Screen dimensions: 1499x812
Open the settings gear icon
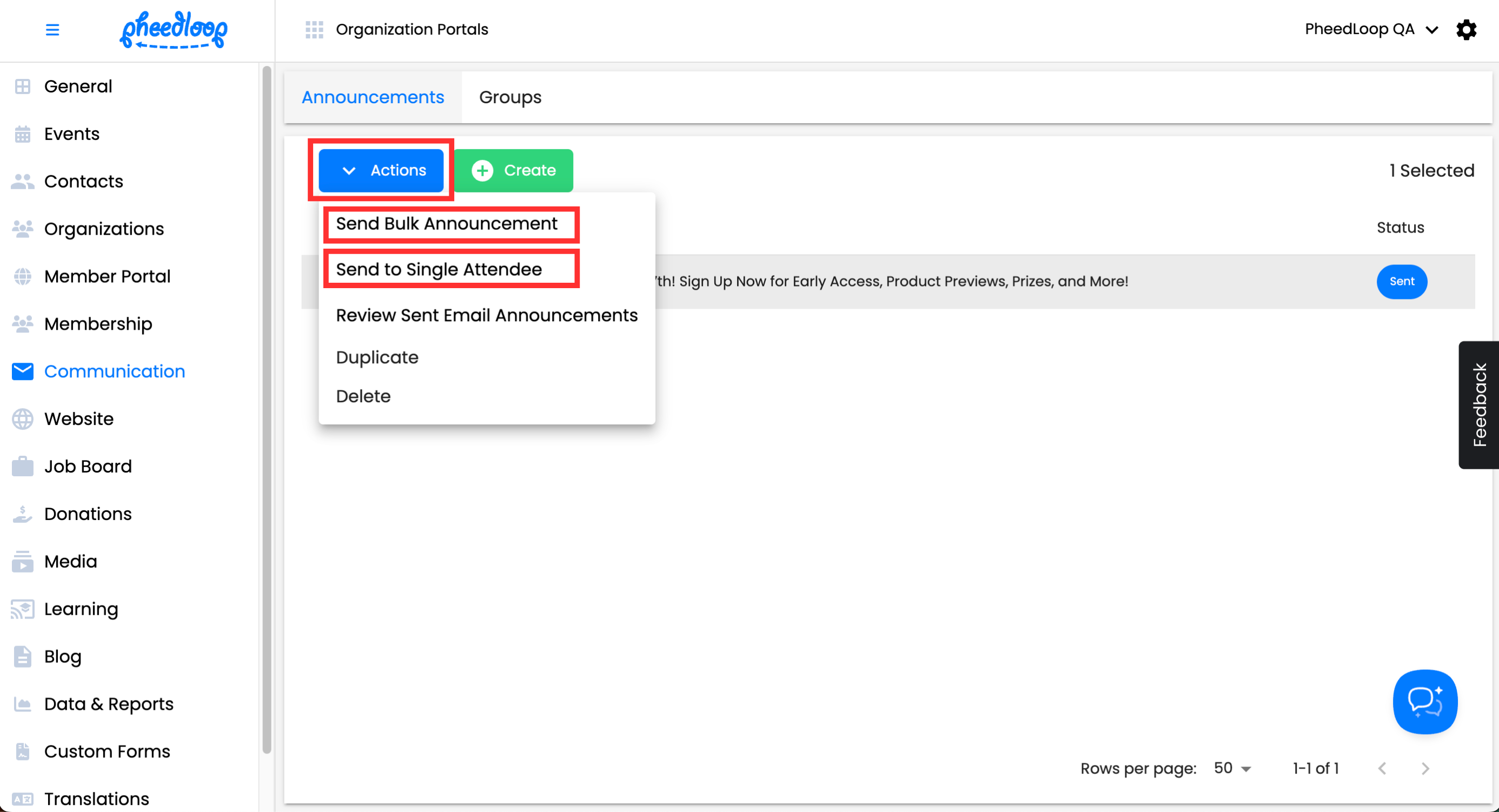pos(1466,30)
